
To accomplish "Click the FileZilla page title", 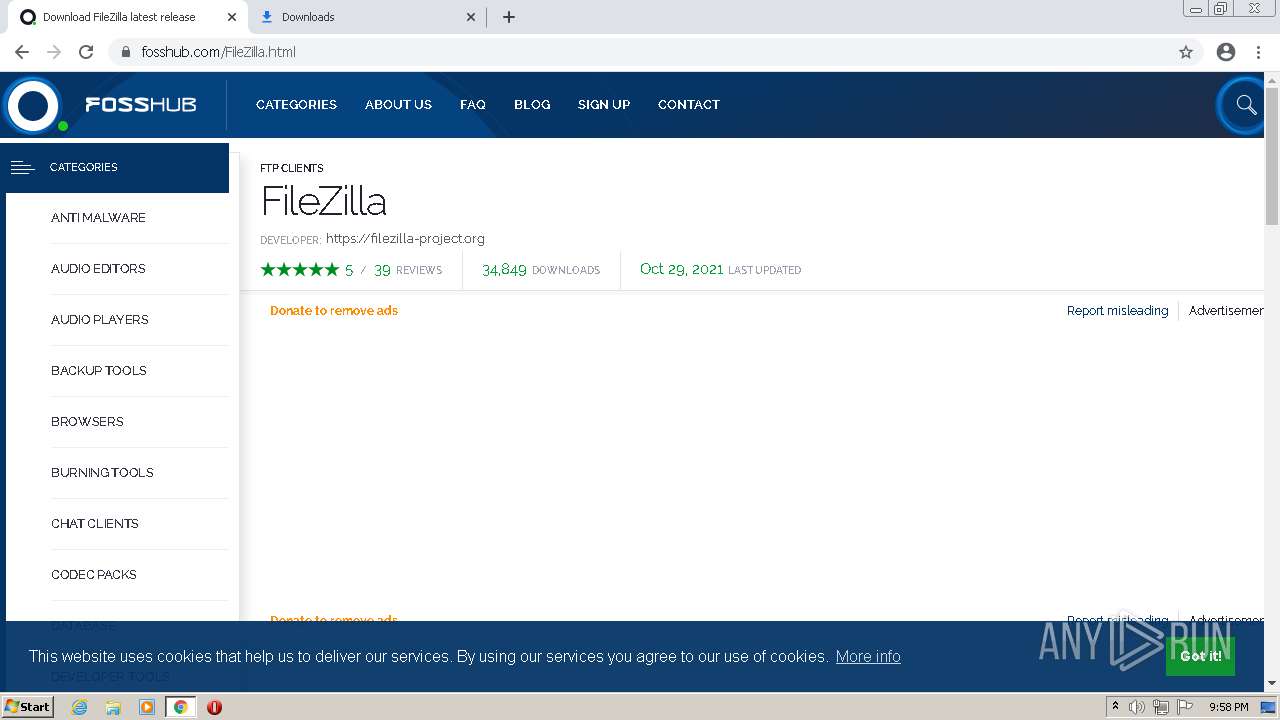I will (x=324, y=202).
